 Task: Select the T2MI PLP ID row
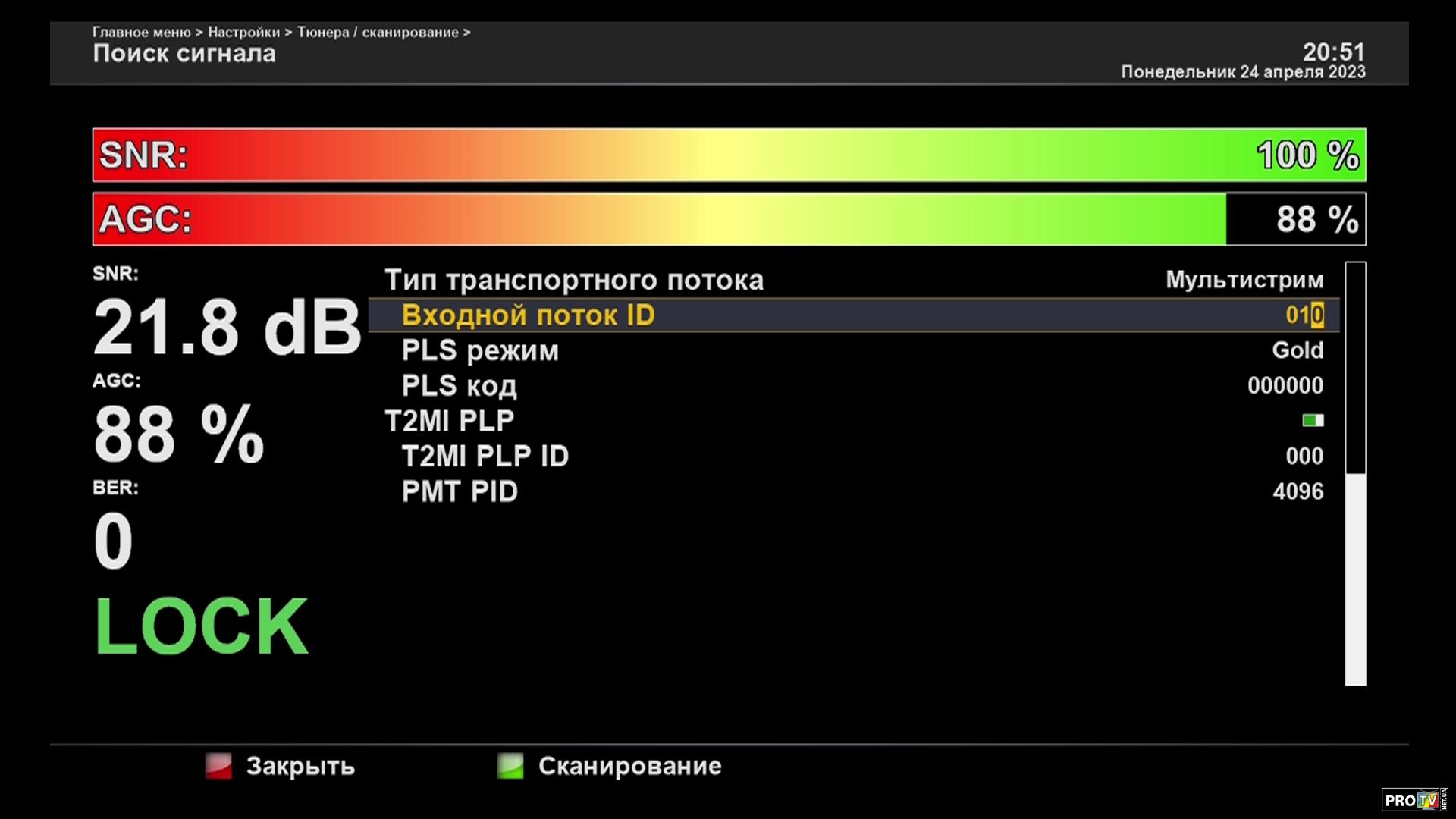[x=485, y=457]
